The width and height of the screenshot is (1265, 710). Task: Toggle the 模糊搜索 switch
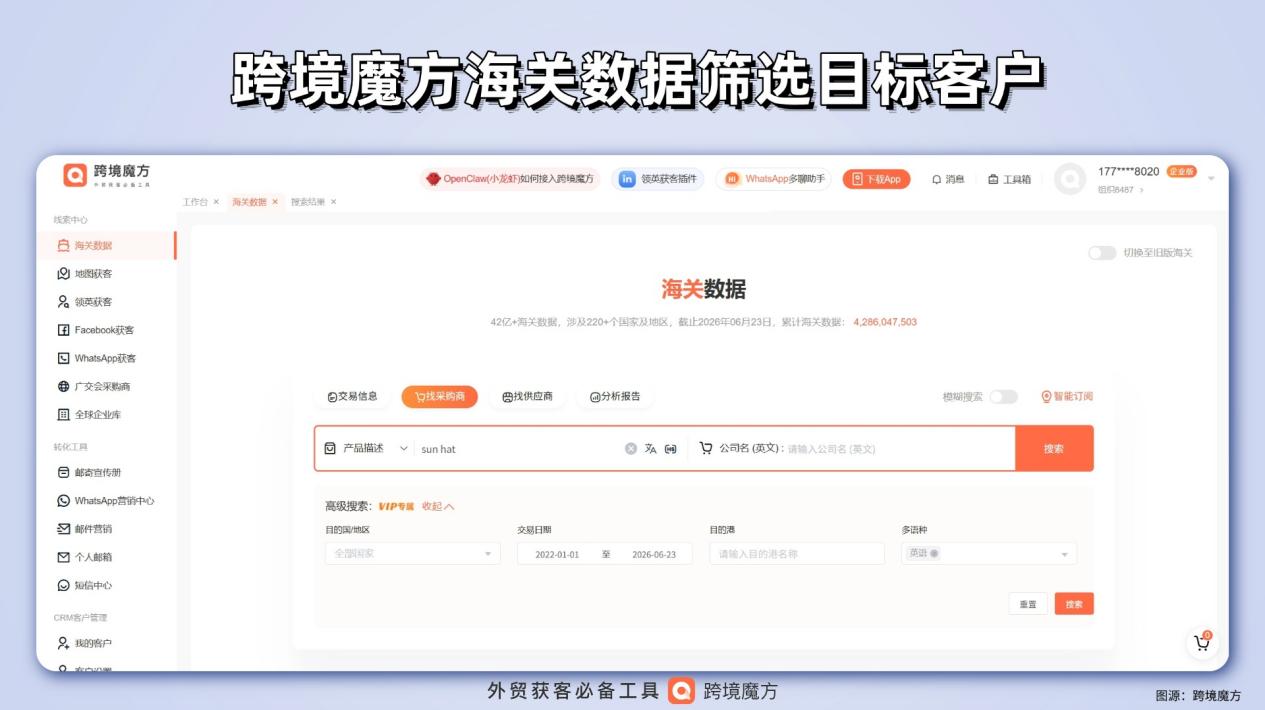1003,397
